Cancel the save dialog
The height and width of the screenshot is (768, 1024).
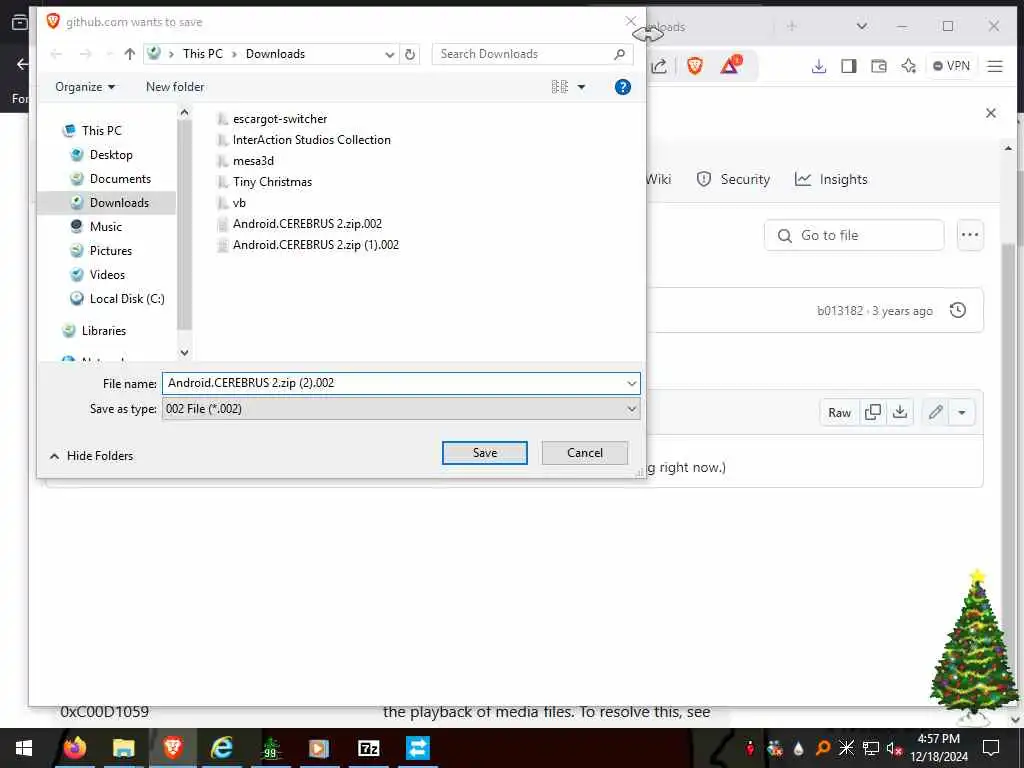pos(584,453)
